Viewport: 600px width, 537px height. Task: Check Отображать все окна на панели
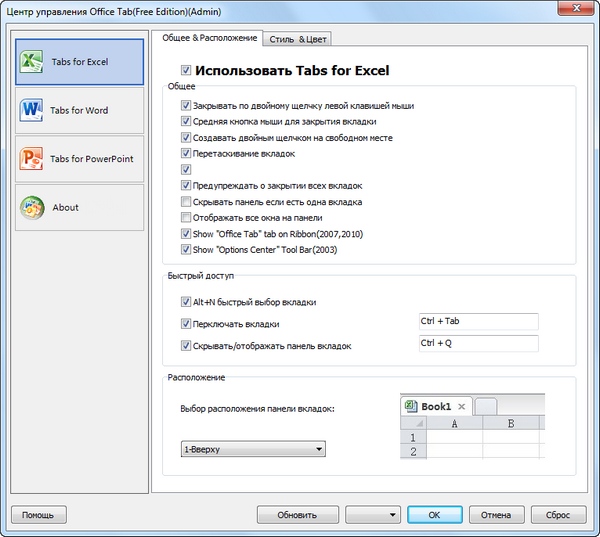tap(186, 217)
